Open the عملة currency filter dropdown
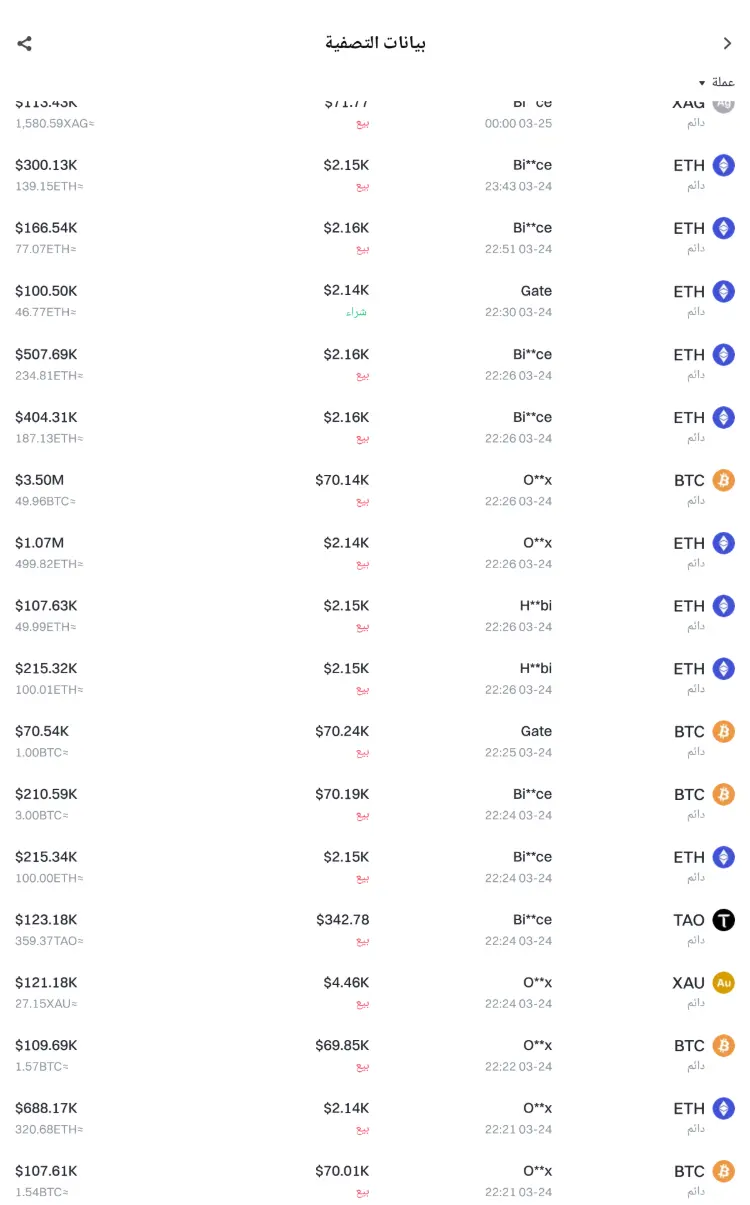The width and height of the screenshot is (750, 1205). click(x=716, y=82)
